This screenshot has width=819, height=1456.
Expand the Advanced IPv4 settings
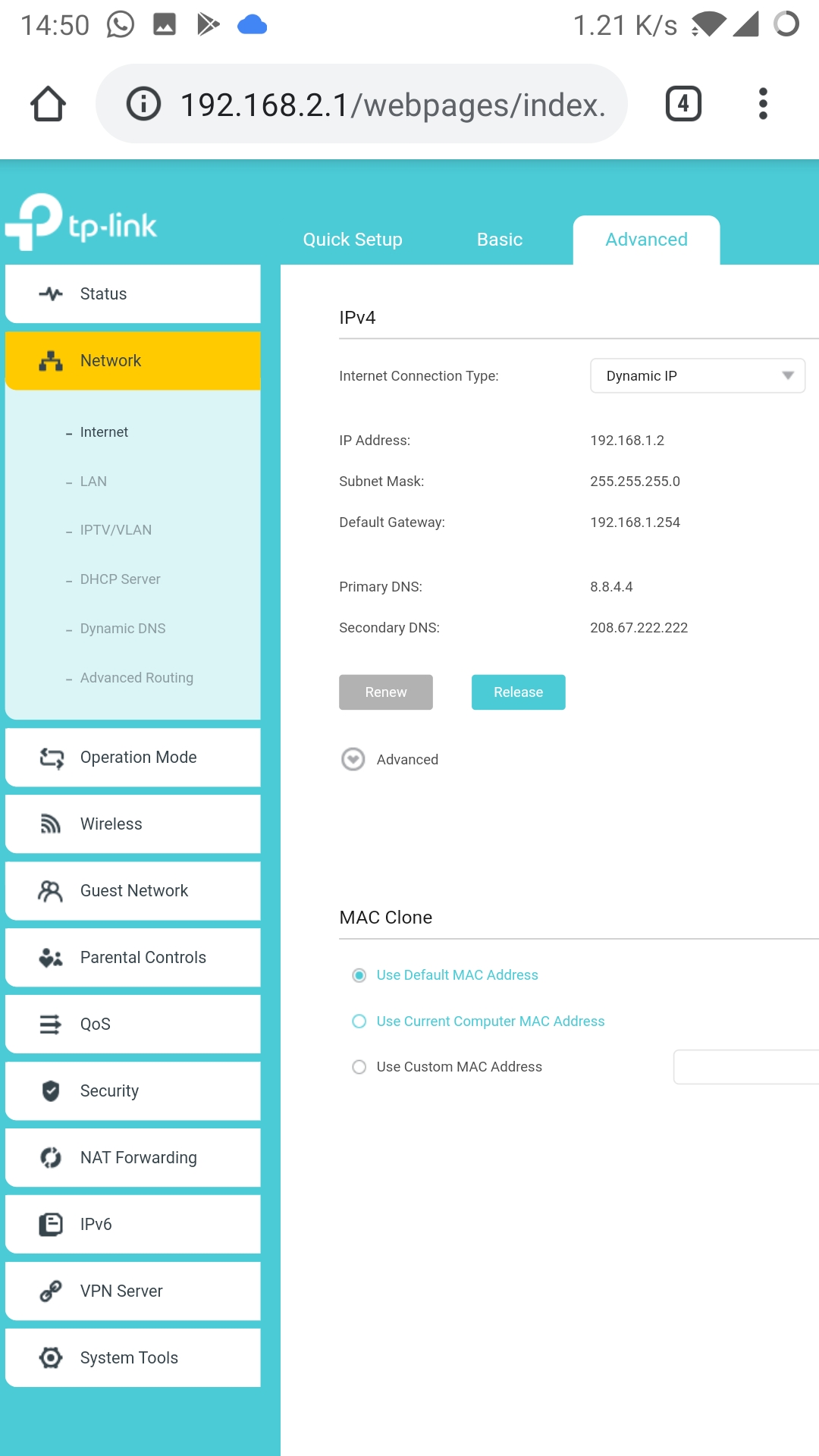point(353,759)
